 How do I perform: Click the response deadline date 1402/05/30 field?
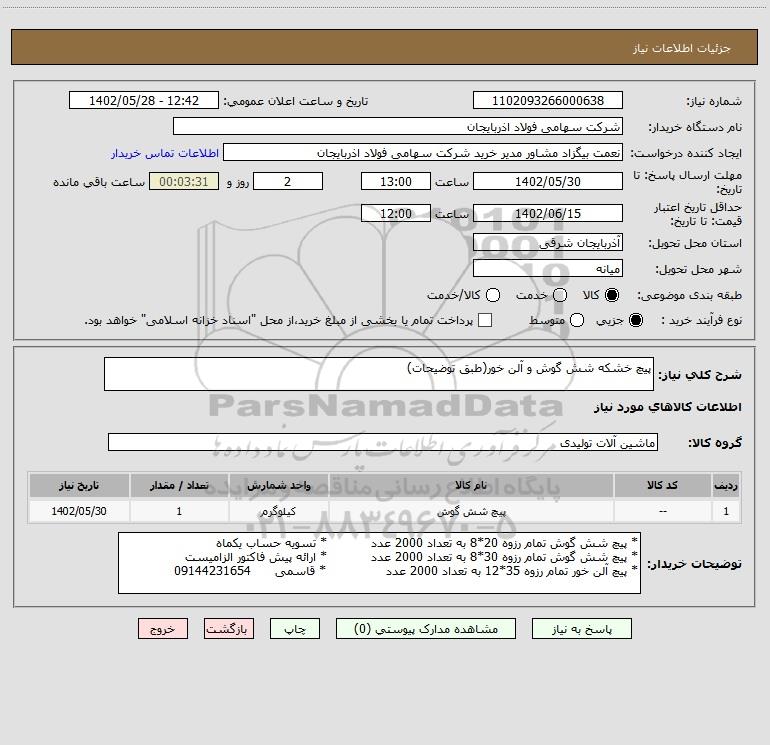(x=548, y=181)
